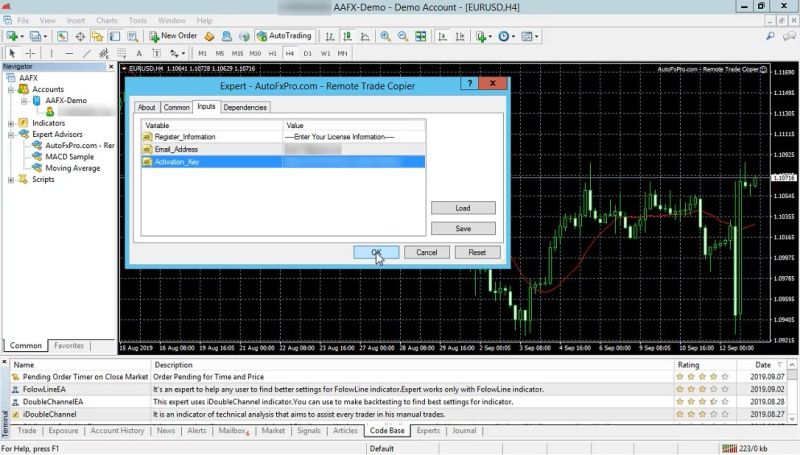Image resolution: width=800 pixels, height=455 pixels.
Task: Open the Charts menu
Action: coord(106,20)
